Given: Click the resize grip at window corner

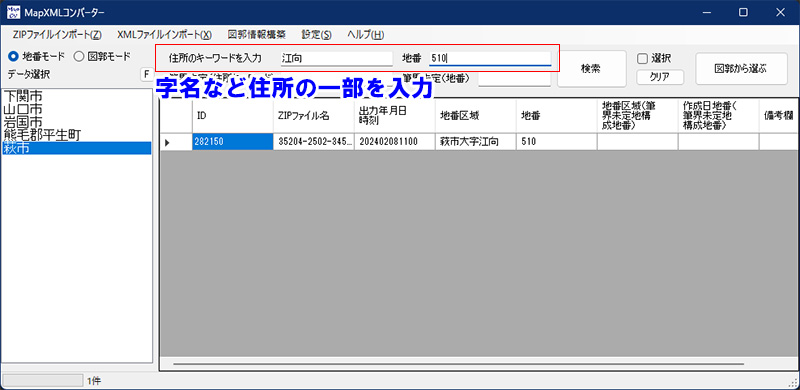Looking at the screenshot, I should [793, 384].
